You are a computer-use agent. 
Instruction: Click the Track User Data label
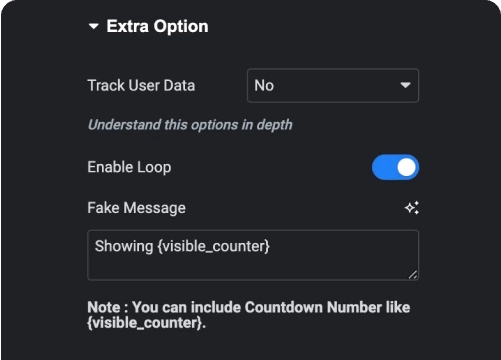[141, 85]
